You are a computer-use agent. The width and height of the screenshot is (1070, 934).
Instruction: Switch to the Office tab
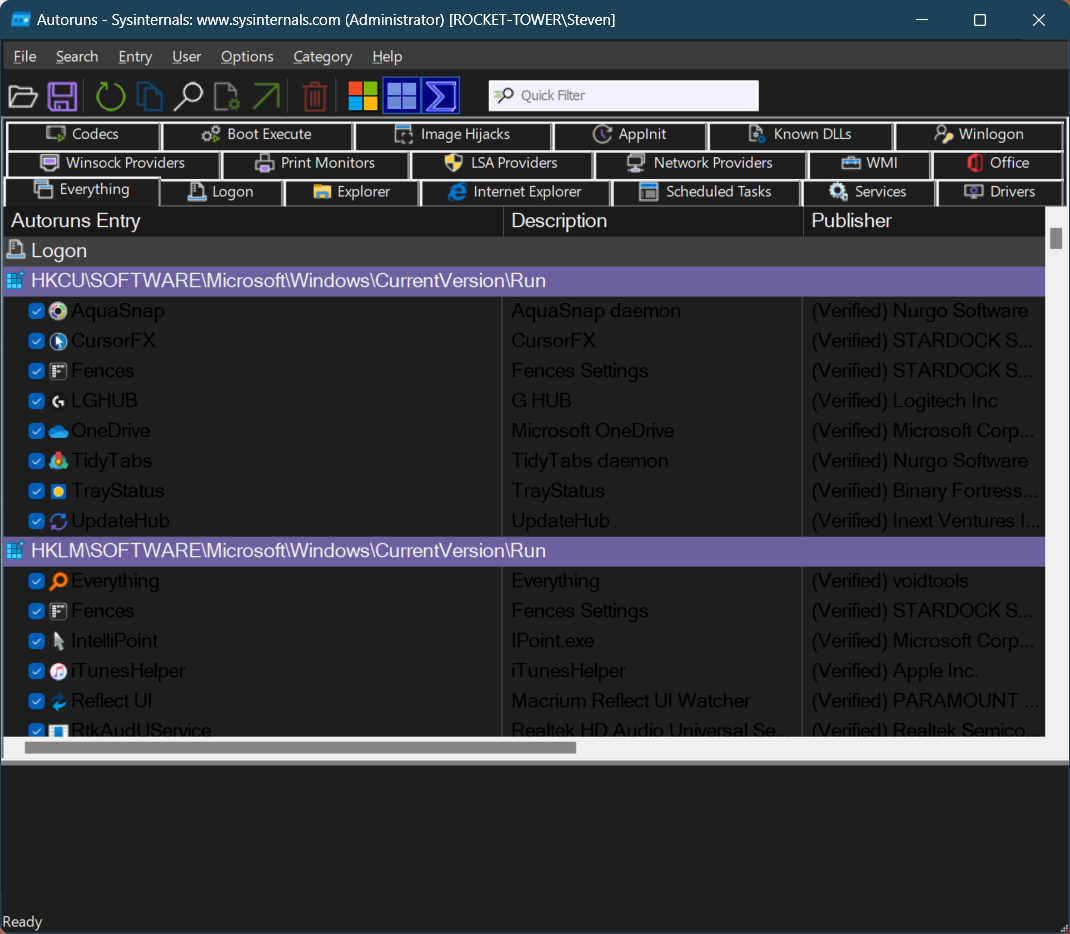pyautogui.click(x=998, y=163)
